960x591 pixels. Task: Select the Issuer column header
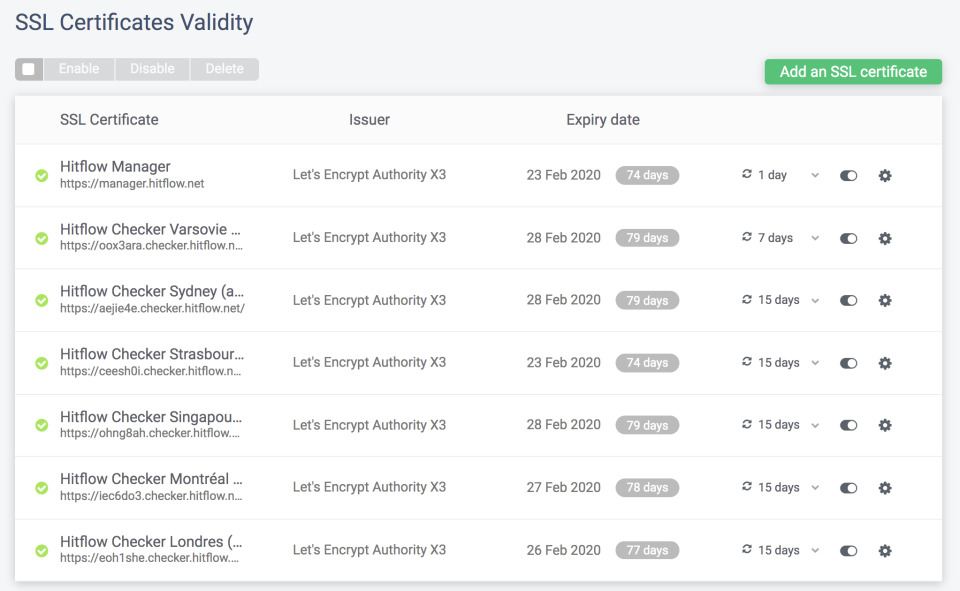[x=369, y=119]
